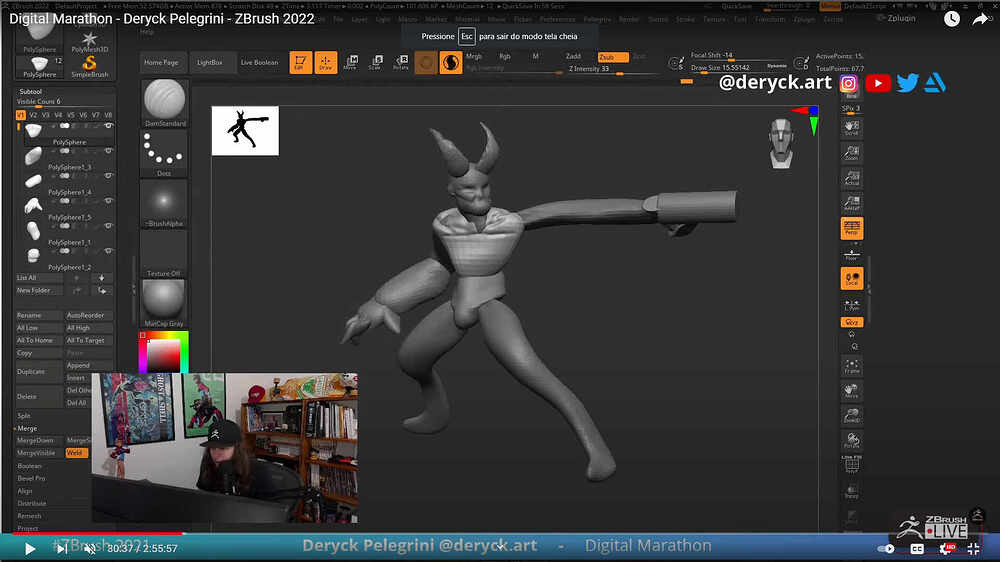
Task: Toggle the Floor grid button
Action: pos(851,255)
